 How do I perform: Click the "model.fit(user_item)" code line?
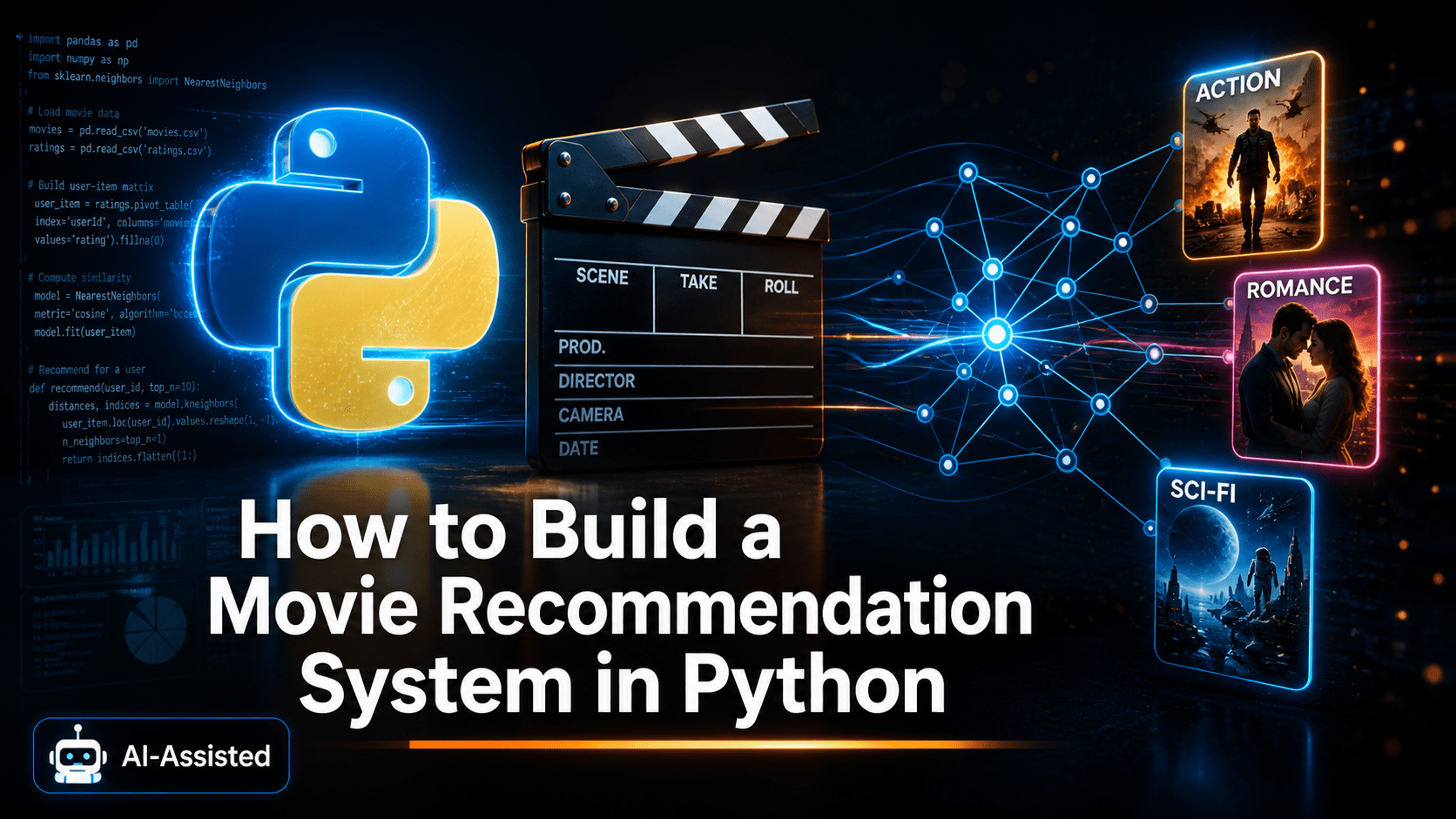85,332
